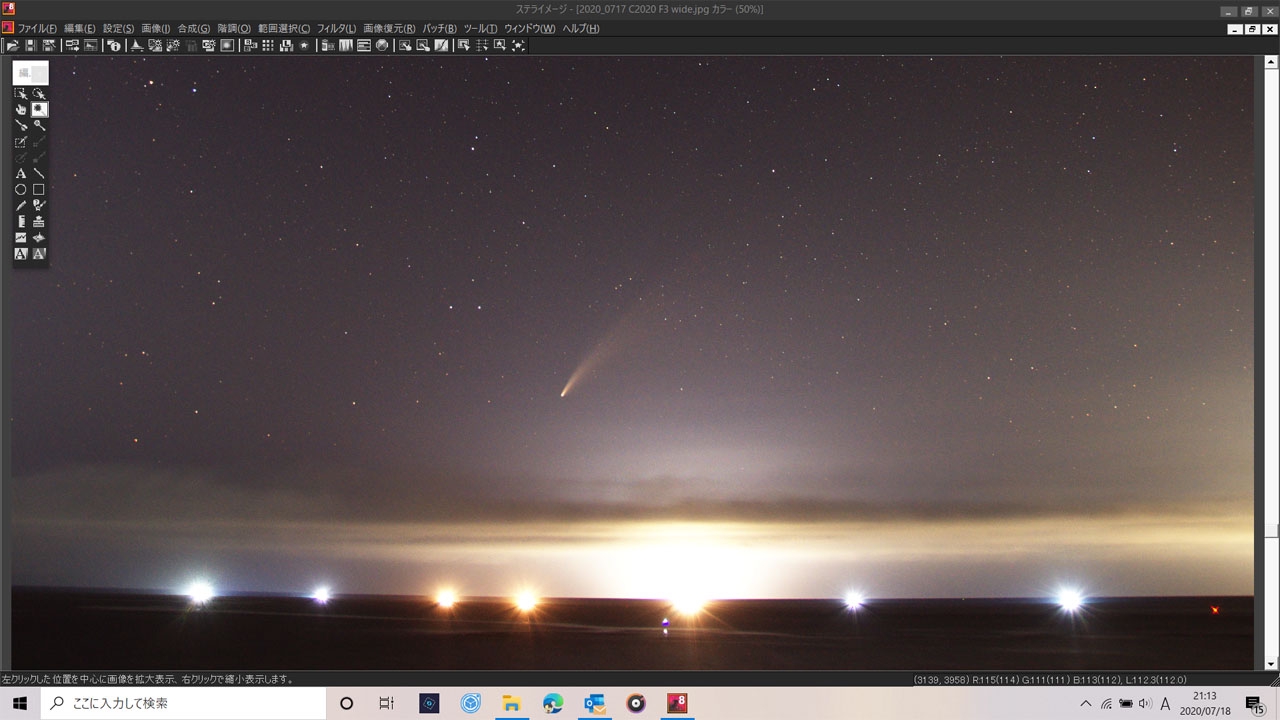1280x720 pixels.
Task: Click the Windows Start button
Action: [20, 704]
